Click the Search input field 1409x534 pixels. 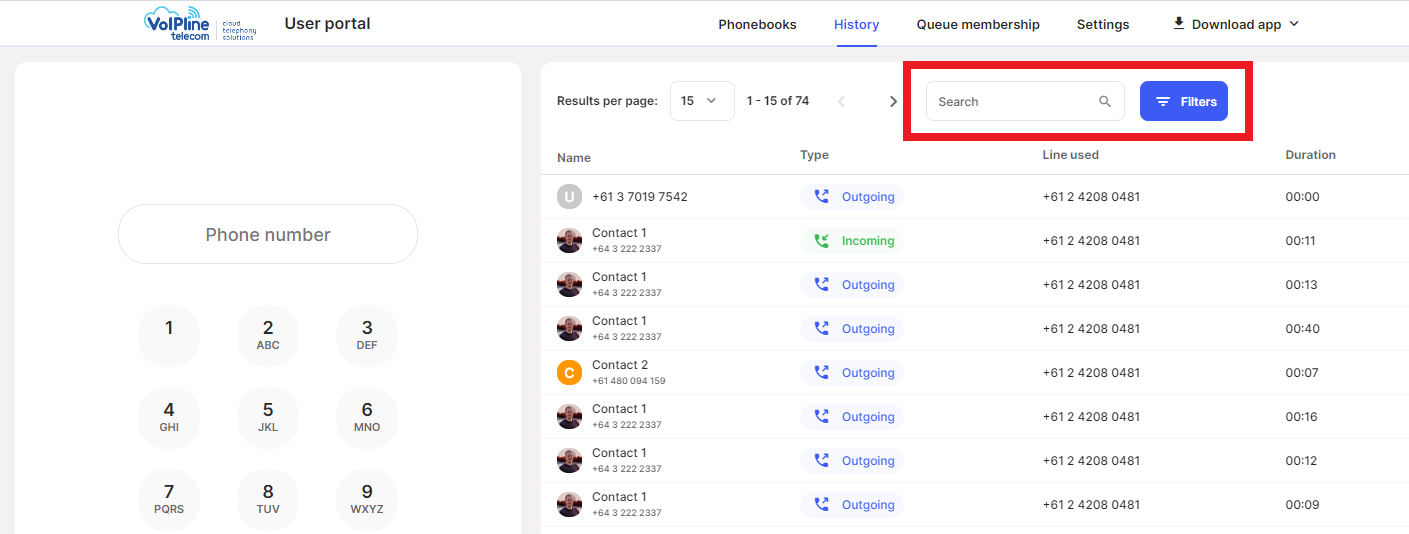[1025, 101]
